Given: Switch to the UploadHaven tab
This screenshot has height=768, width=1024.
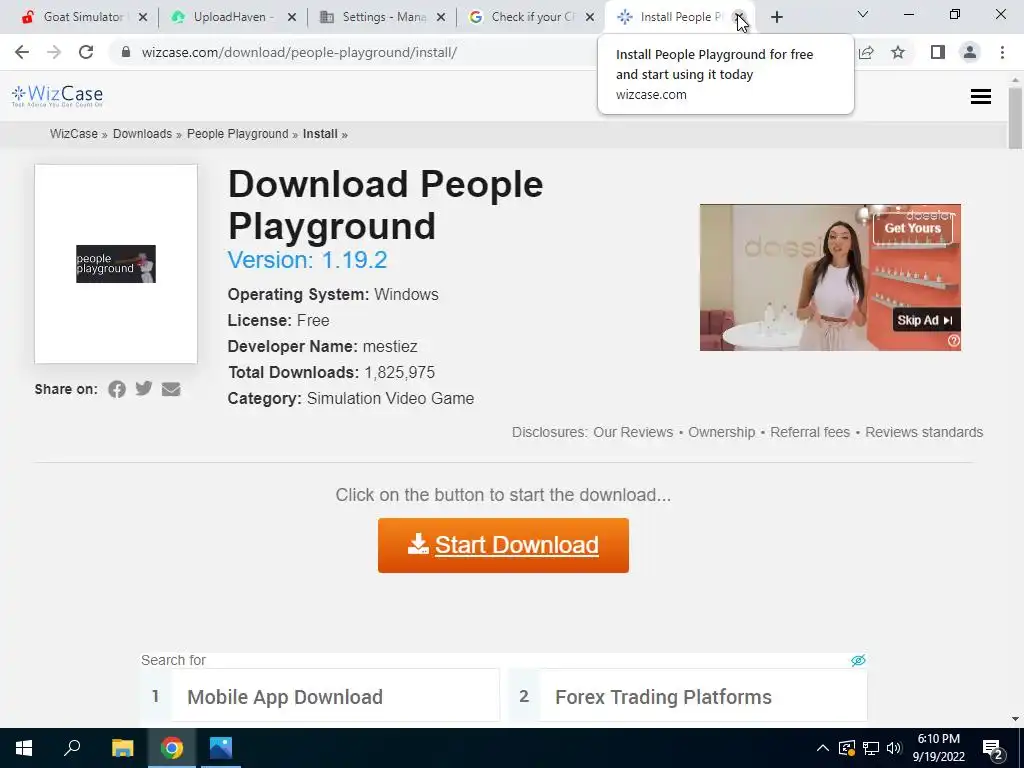Looking at the screenshot, I should (232, 17).
